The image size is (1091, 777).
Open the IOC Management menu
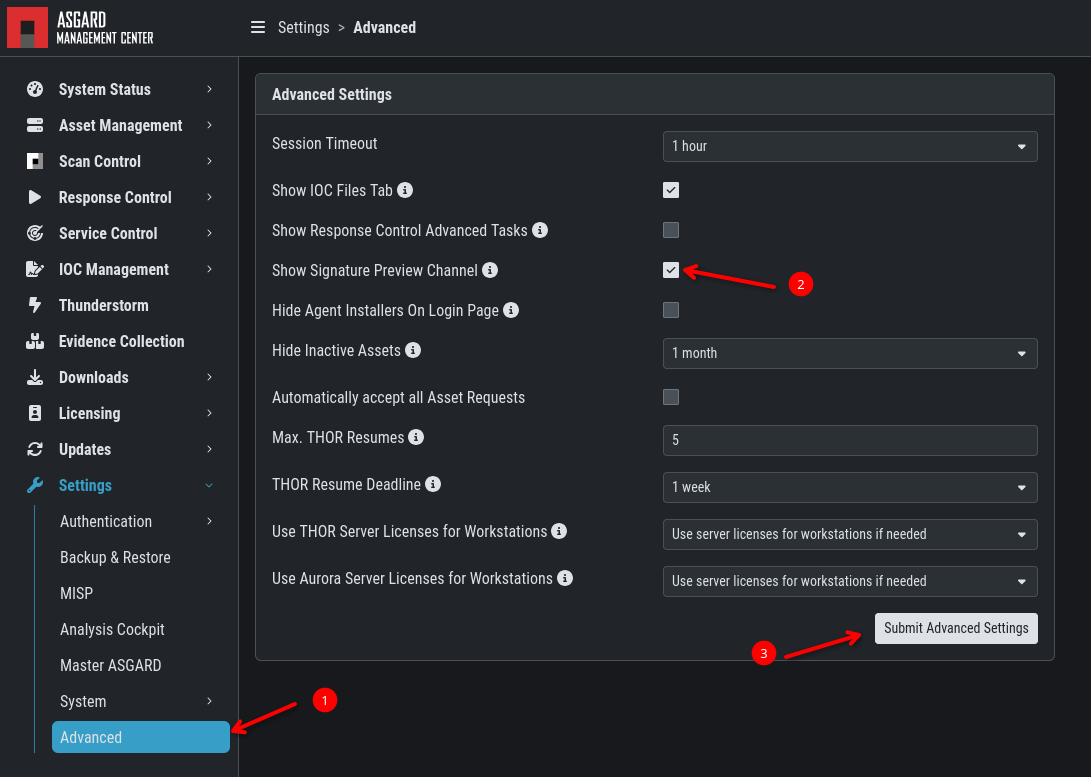click(114, 269)
